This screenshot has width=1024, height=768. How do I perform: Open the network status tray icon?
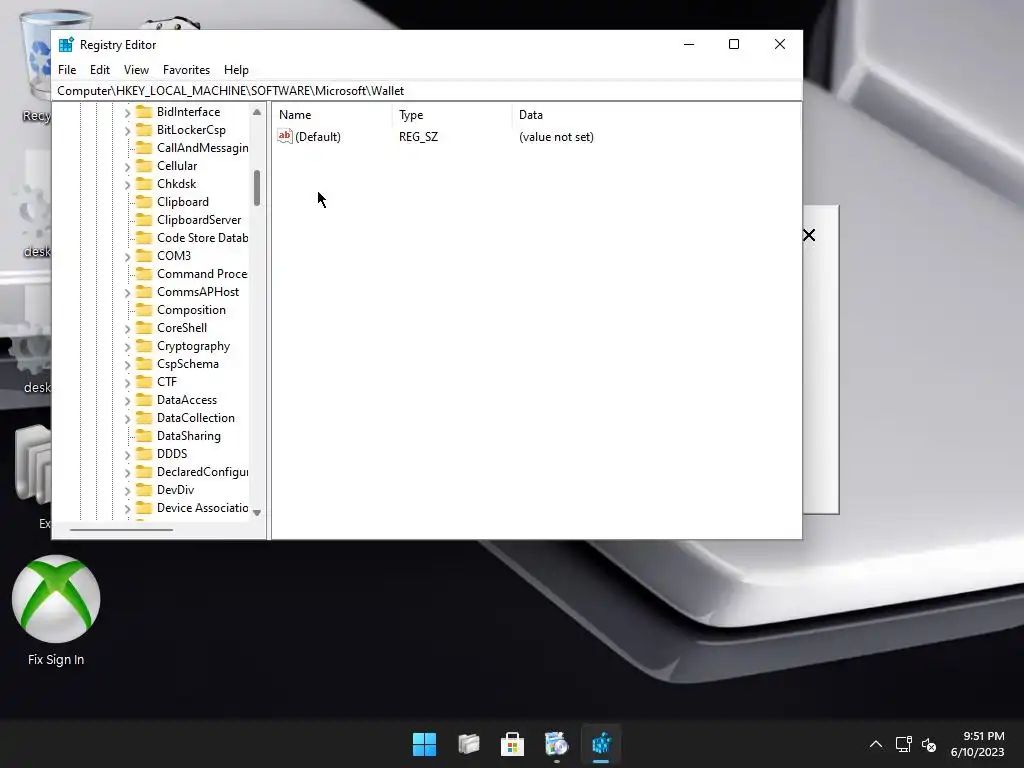click(x=904, y=744)
